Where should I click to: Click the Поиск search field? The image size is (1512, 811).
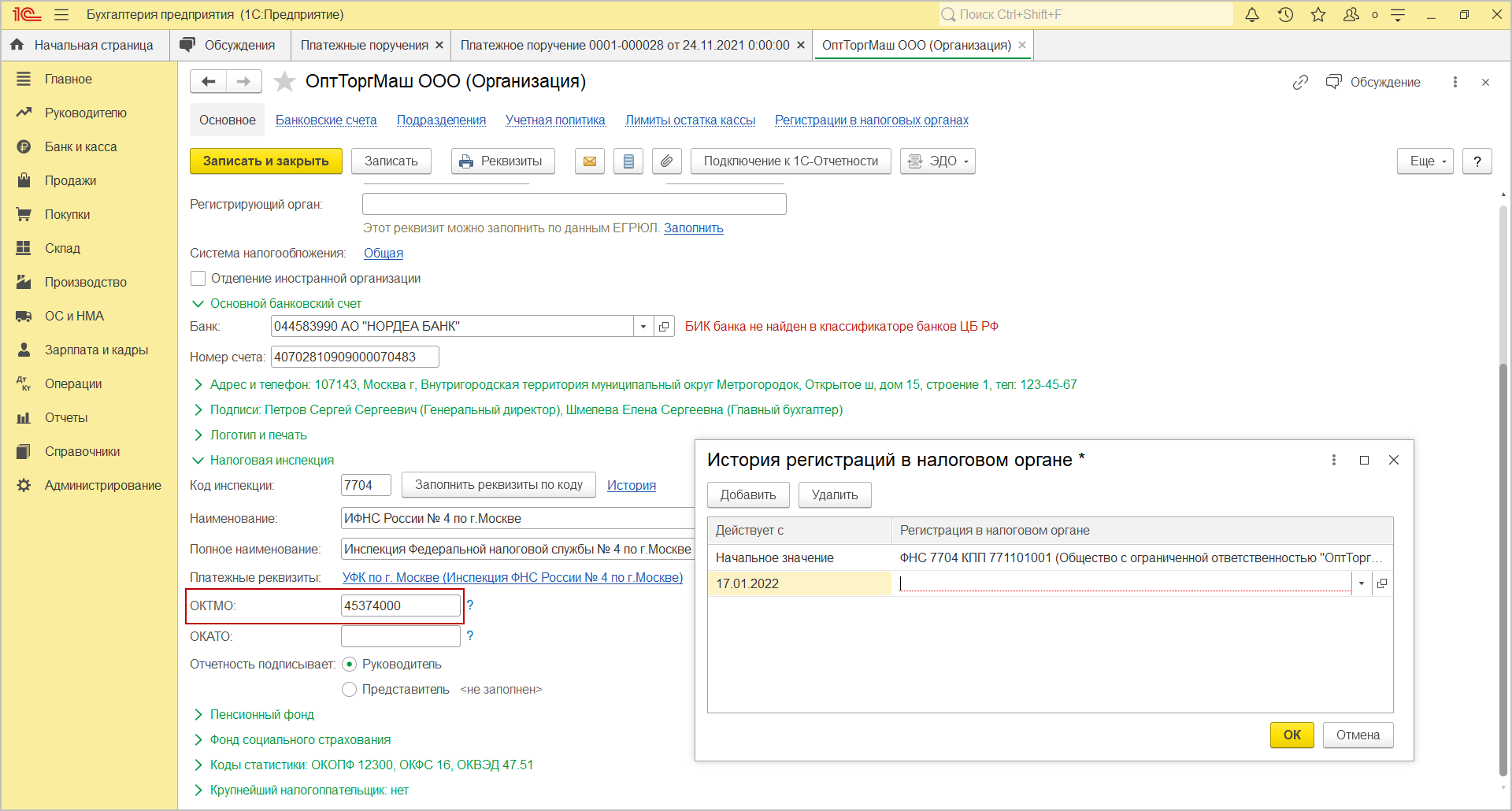(1086, 14)
